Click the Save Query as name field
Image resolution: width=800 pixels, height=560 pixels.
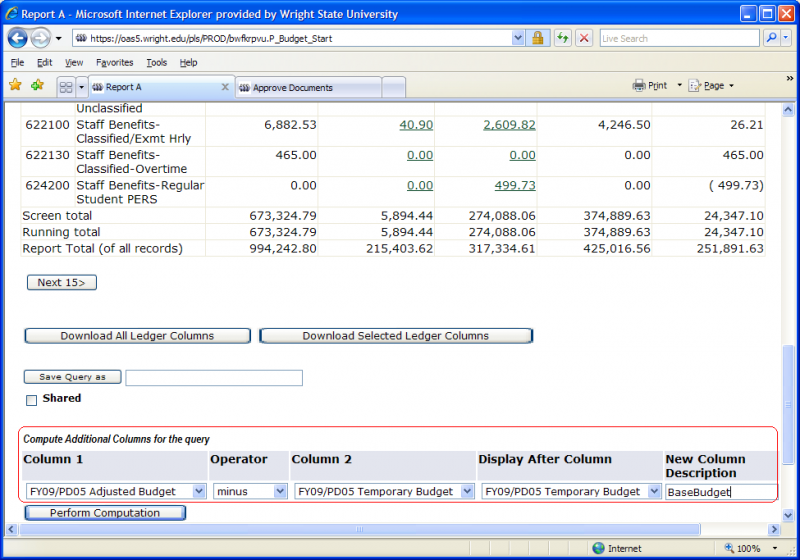(x=214, y=378)
